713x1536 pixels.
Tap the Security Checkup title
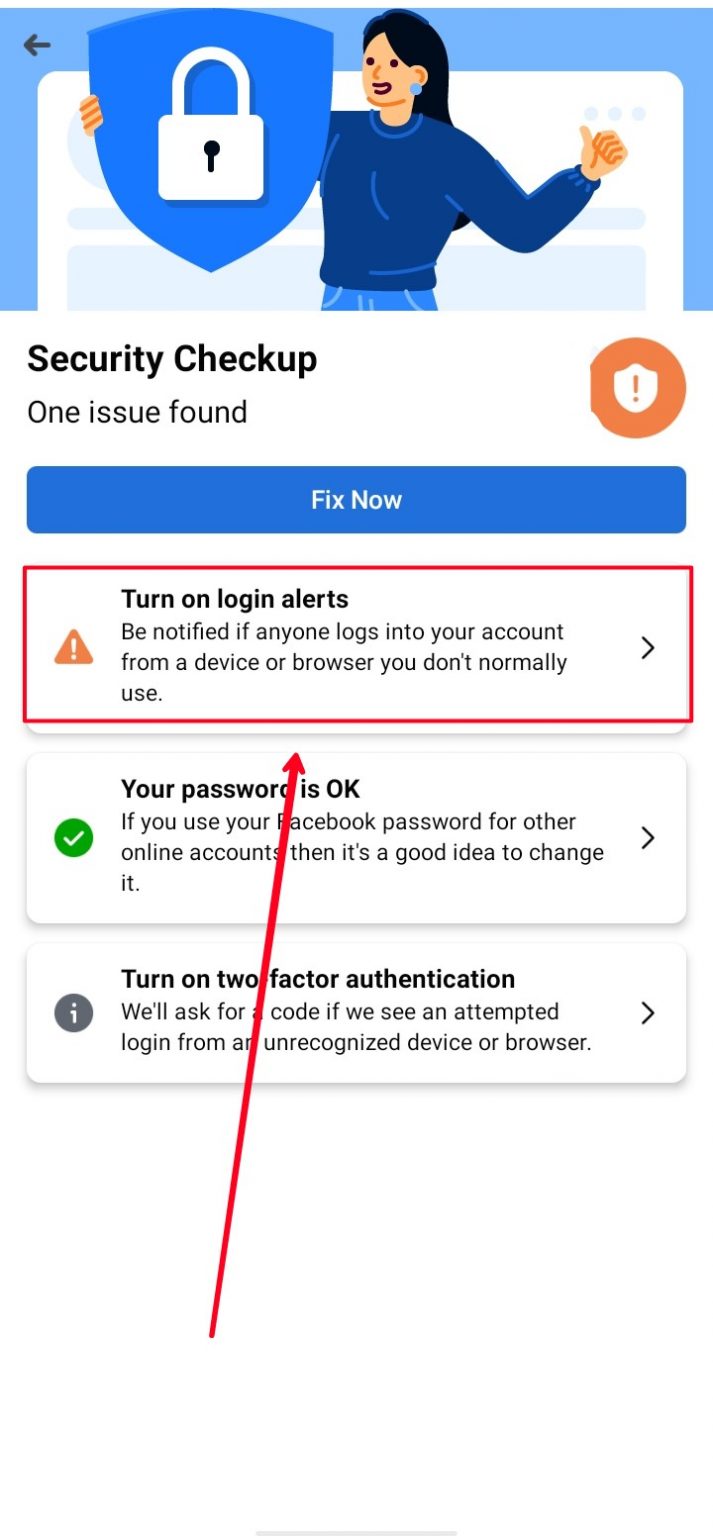tap(172, 358)
